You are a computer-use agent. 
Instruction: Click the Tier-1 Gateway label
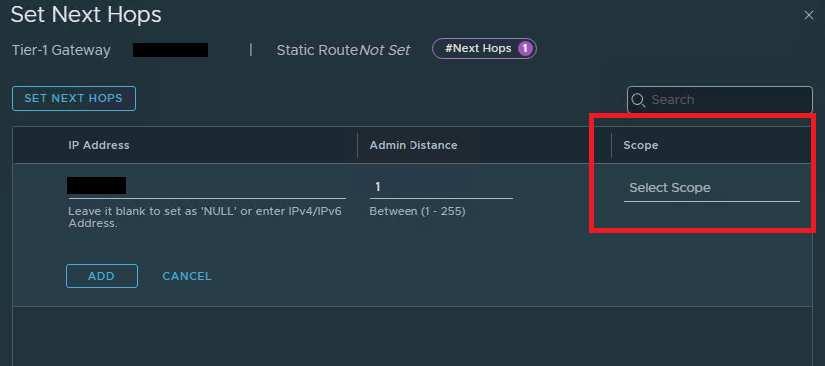62,50
